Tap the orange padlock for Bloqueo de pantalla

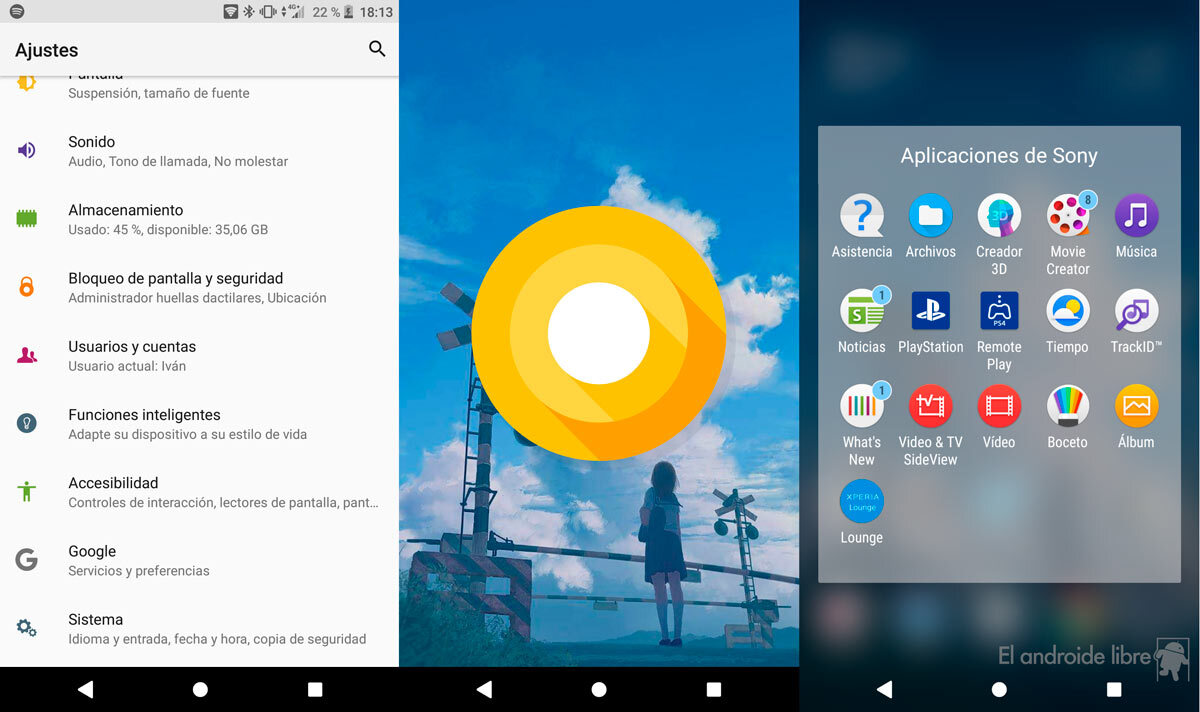(27, 287)
